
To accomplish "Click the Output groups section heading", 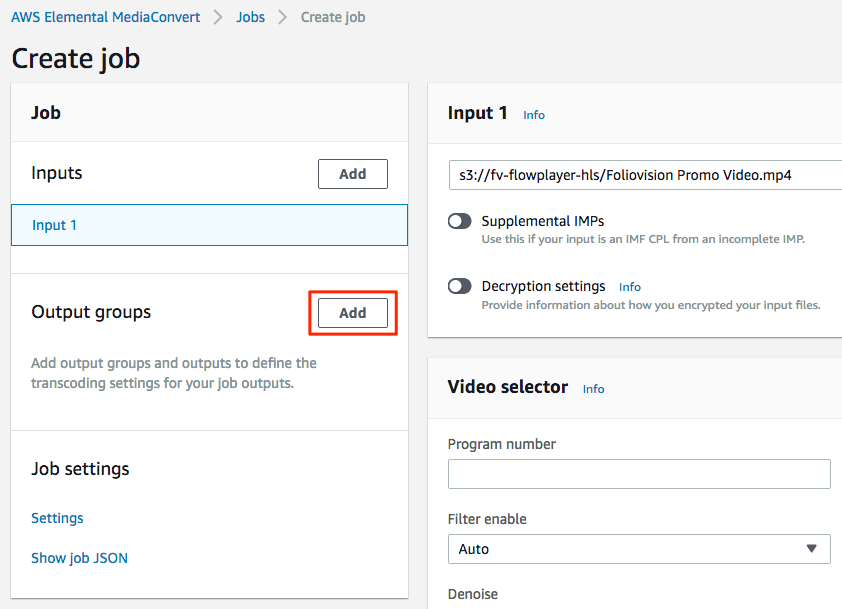I will [91, 312].
